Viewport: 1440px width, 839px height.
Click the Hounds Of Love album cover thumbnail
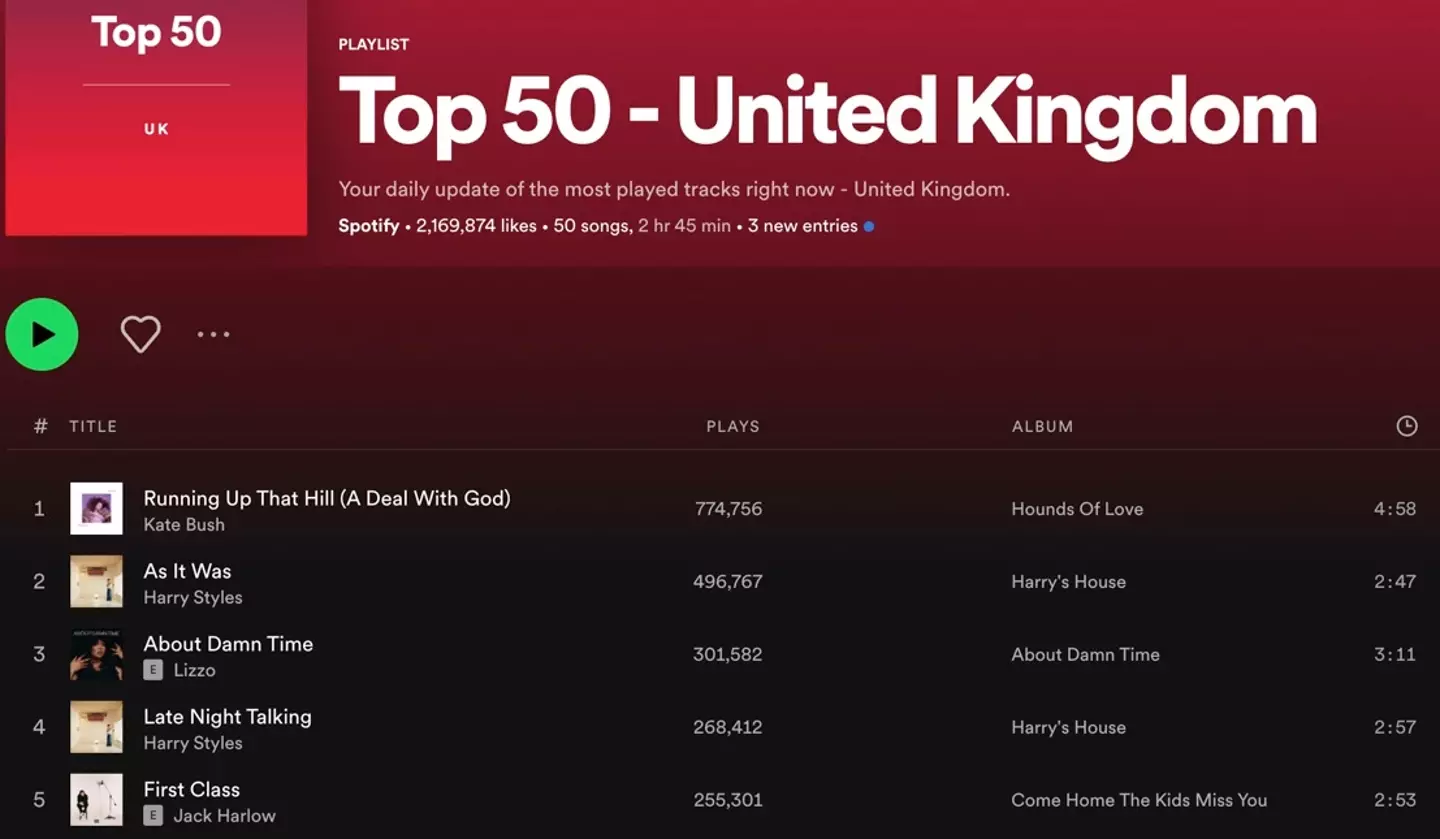pos(96,508)
